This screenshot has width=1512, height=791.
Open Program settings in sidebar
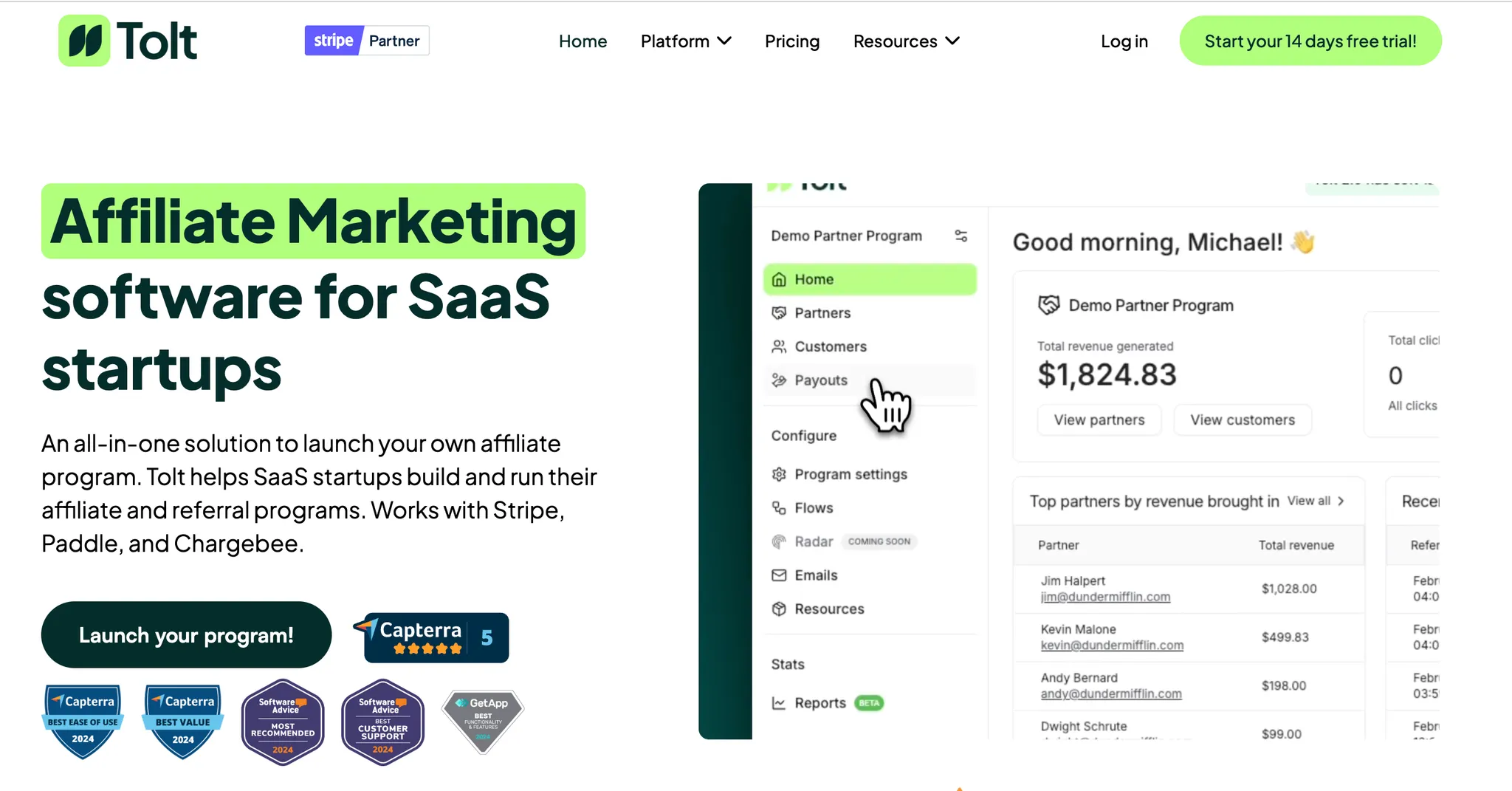(x=870, y=474)
